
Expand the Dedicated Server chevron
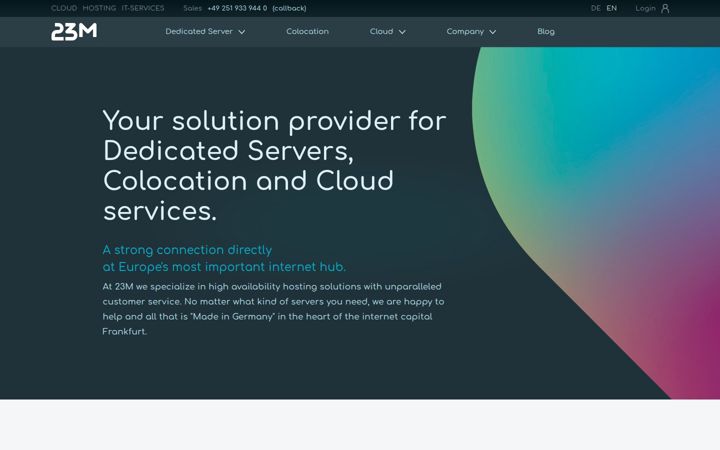242,32
